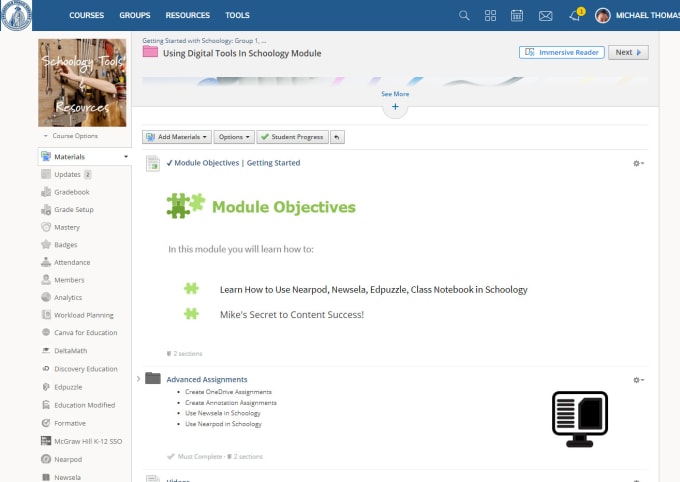Screen dimensions: 680x482
Task: Click the "Use Newsela in Schoology" bullet
Action: (x=222, y=413)
